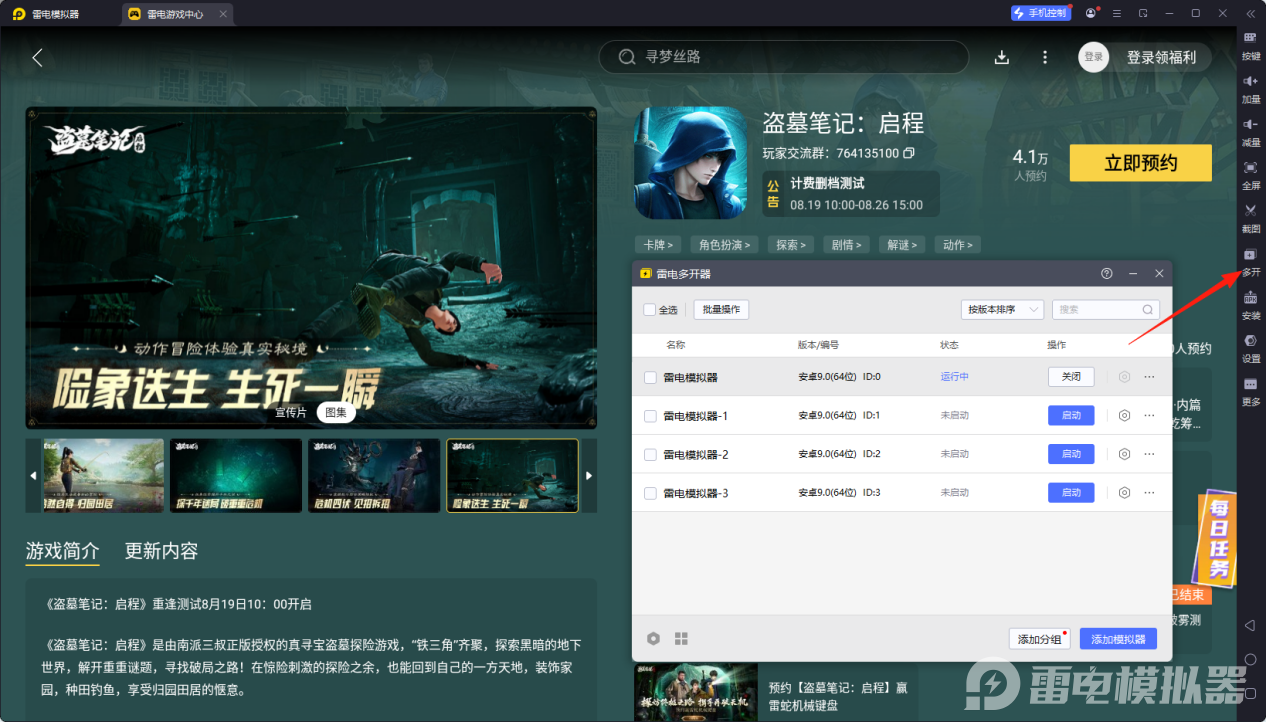The height and width of the screenshot is (722, 1266).
Task: Click the search magnifier in the multi-opener
Action: tap(1148, 310)
